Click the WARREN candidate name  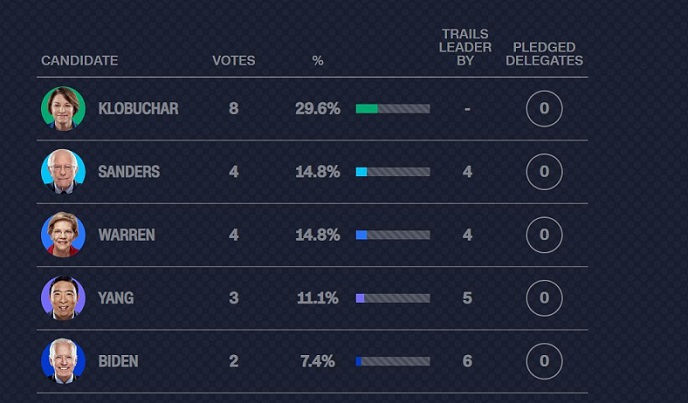pyautogui.click(x=126, y=234)
